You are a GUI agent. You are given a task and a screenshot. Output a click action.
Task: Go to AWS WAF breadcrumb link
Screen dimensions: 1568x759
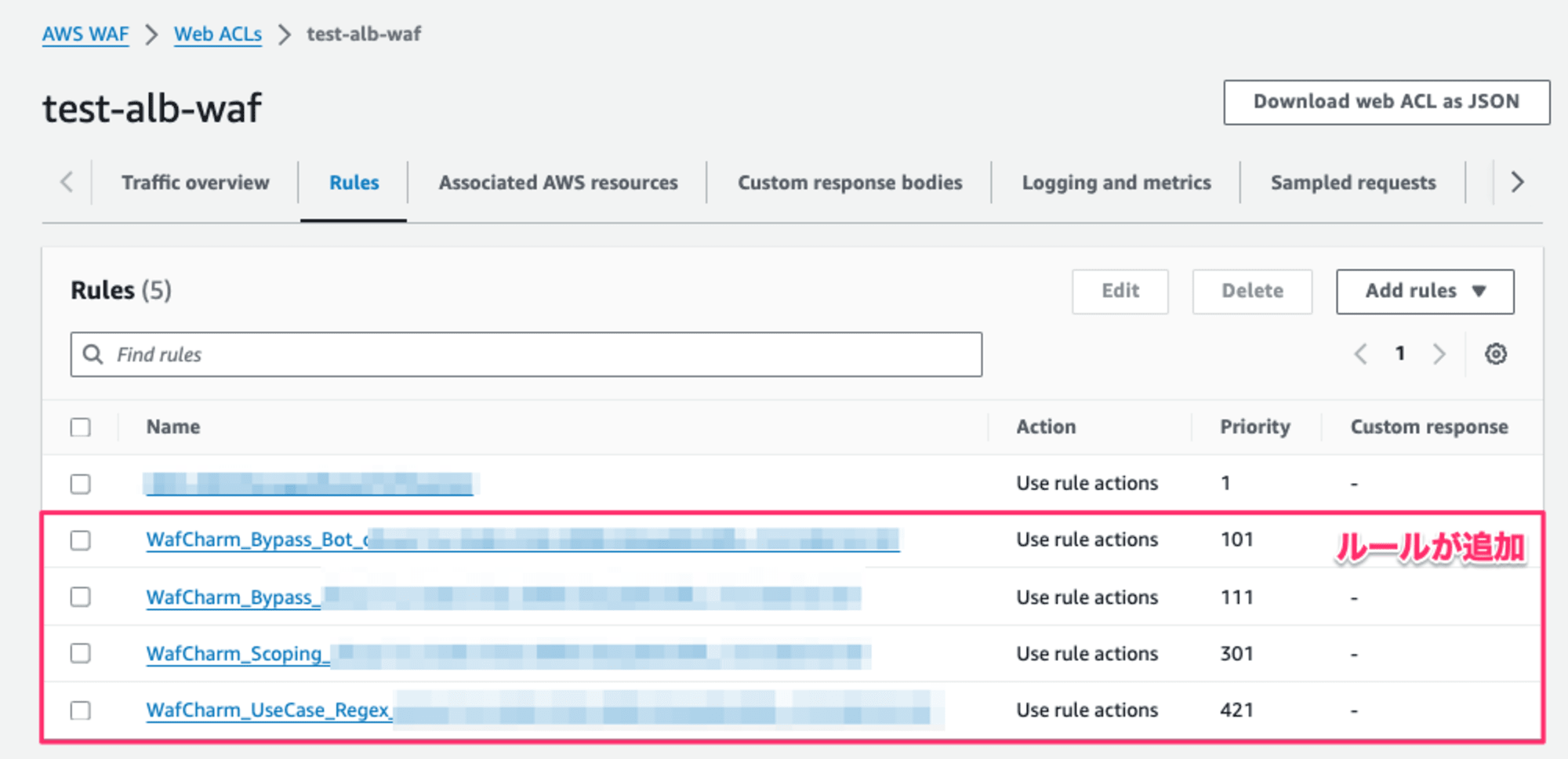pos(85,34)
